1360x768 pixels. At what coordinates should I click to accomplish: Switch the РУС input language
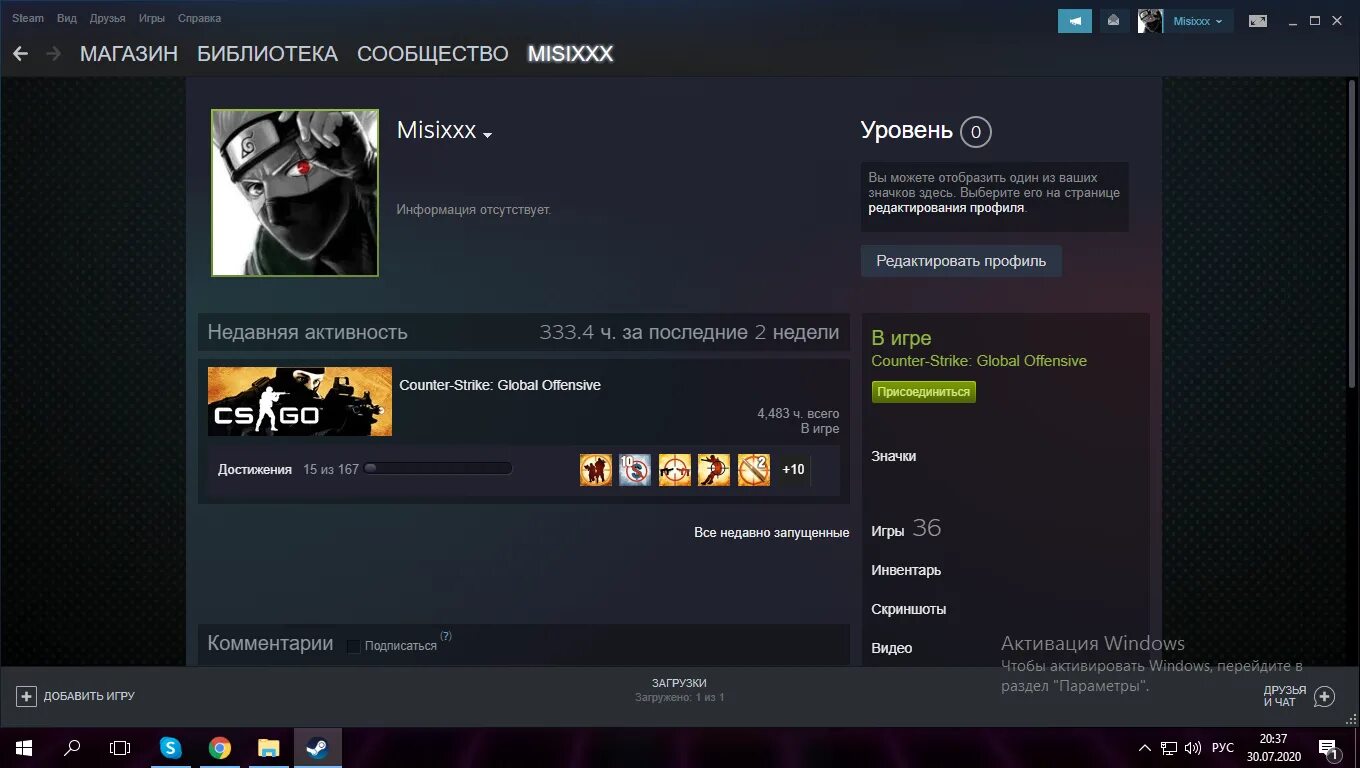[x=1223, y=748]
